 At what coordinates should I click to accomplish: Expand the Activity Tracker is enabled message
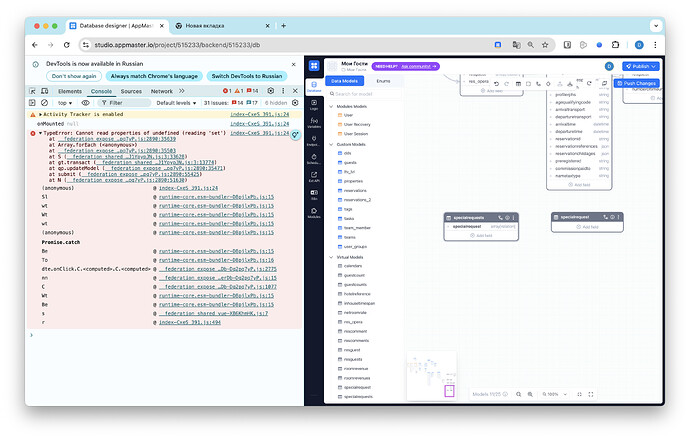tap(40, 114)
